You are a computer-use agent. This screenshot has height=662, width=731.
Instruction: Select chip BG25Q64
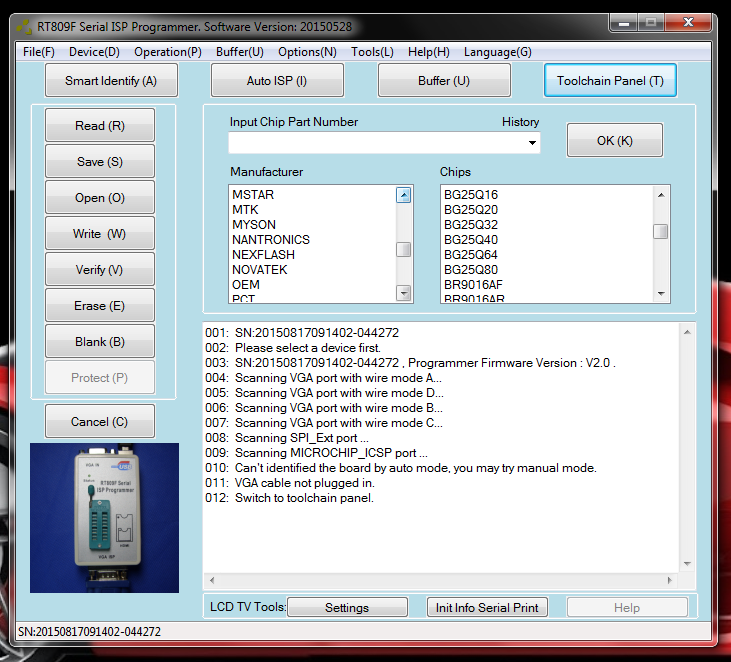(x=471, y=255)
